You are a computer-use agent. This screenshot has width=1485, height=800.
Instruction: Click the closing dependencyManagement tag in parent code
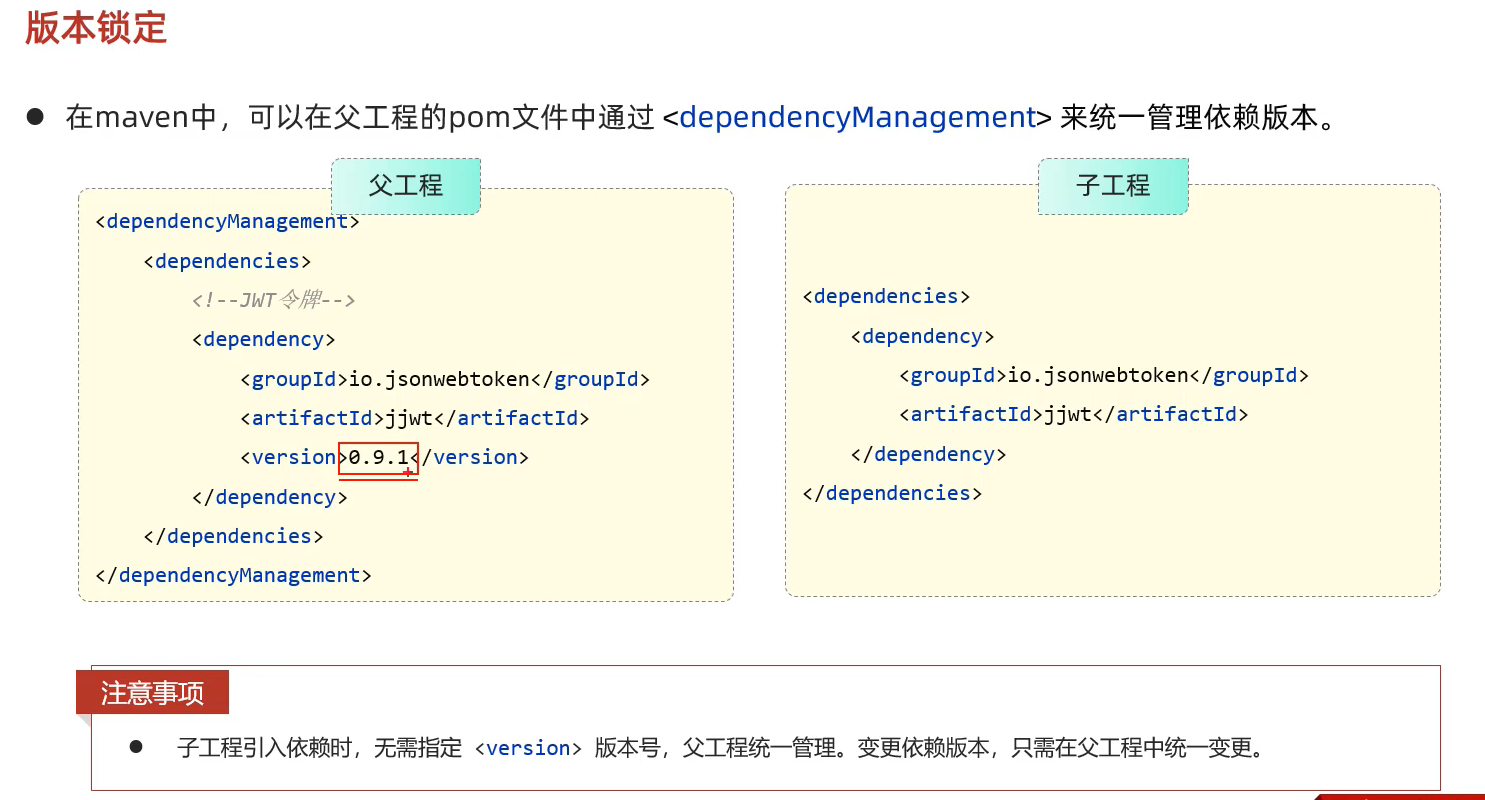pos(233,575)
